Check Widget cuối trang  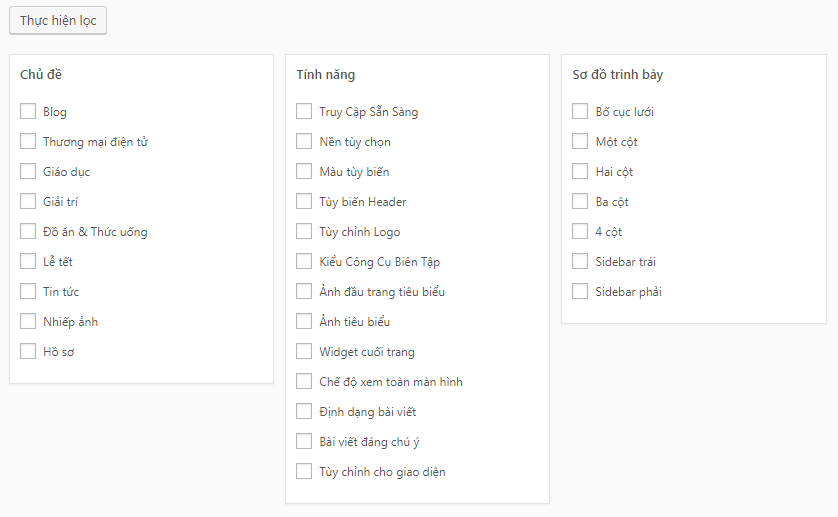[x=304, y=352]
